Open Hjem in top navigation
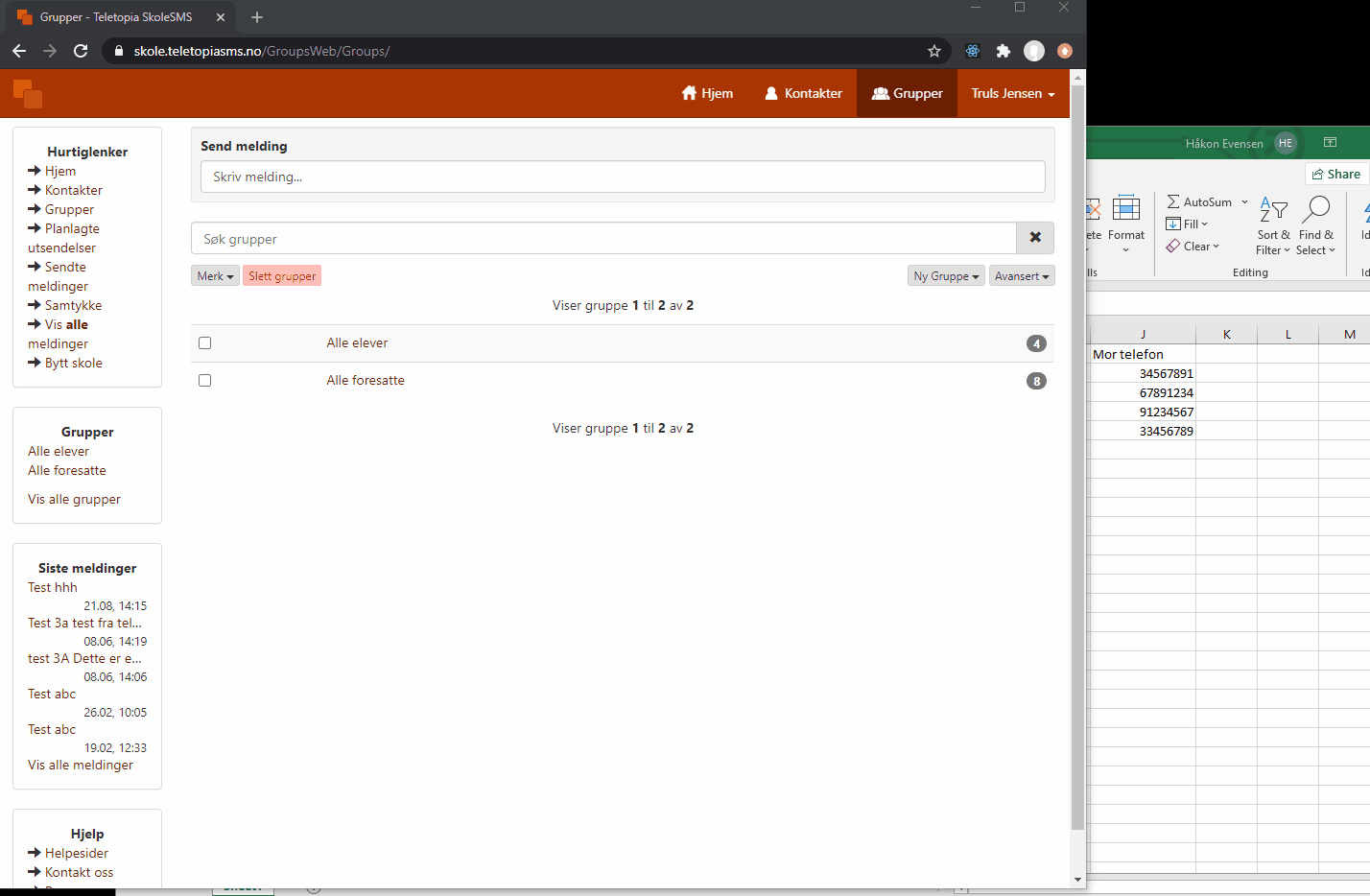Viewport: 1370px width, 896px height. [707, 93]
